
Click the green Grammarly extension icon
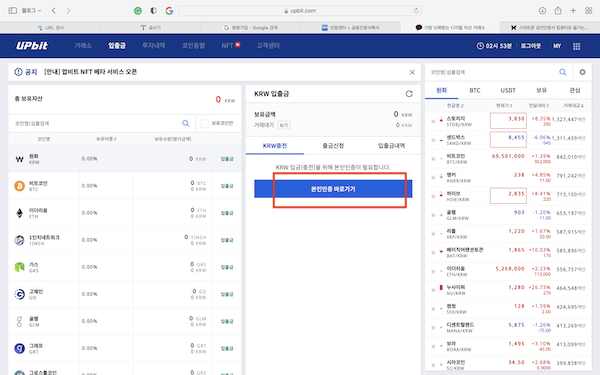(138, 11)
